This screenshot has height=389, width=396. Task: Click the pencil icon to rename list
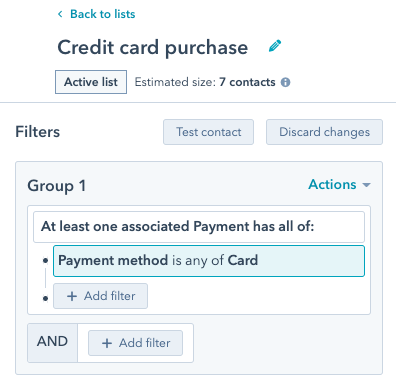coord(275,46)
